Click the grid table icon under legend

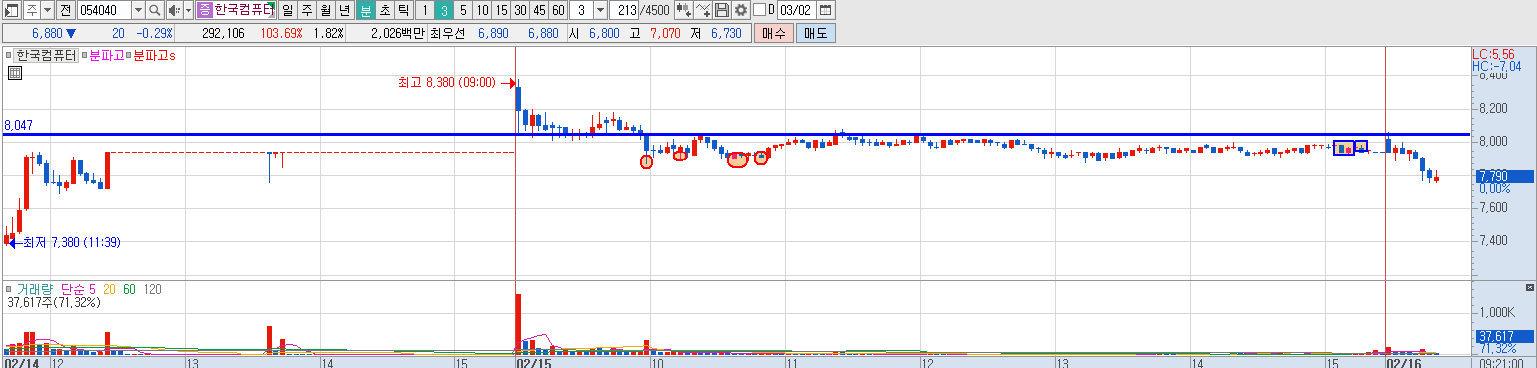click(15, 73)
